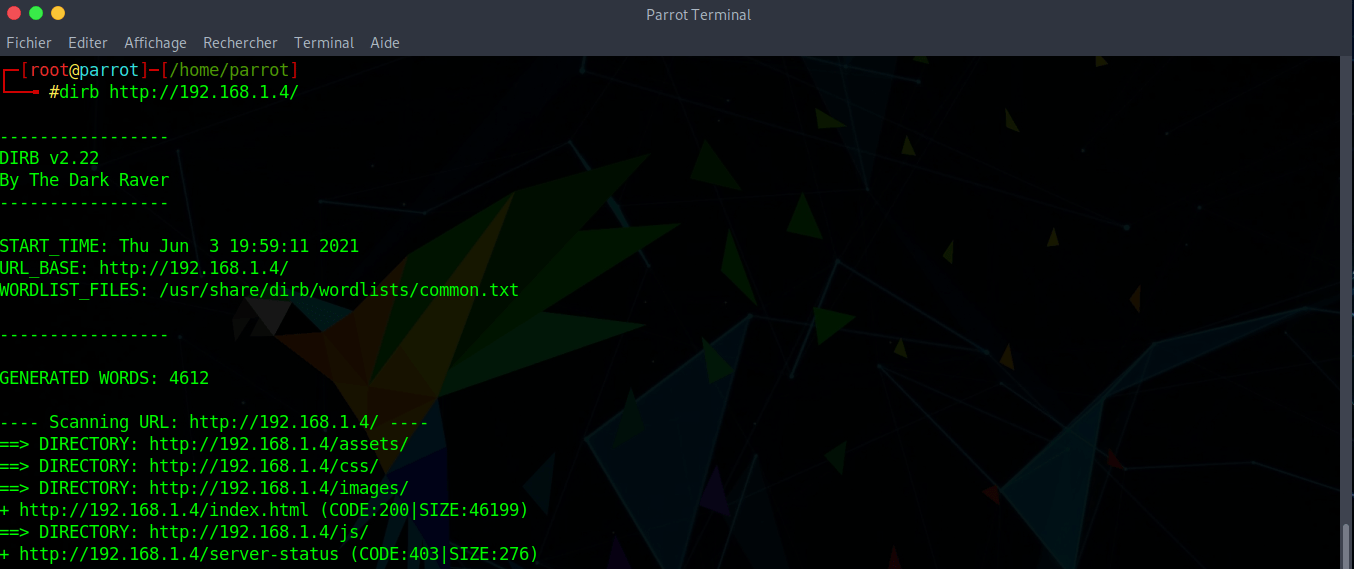Click the images/ directory URL
1354x569 pixels.
point(279,488)
